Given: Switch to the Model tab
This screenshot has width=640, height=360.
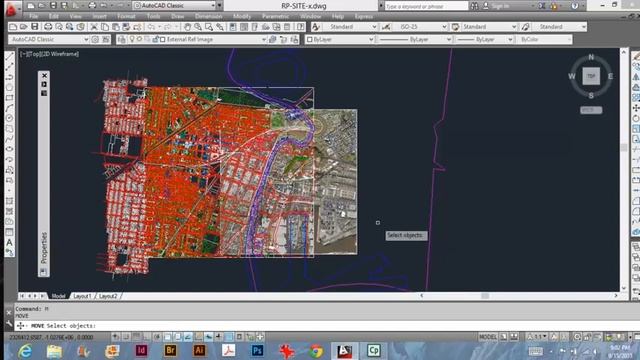Looking at the screenshot, I should tap(58, 296).
